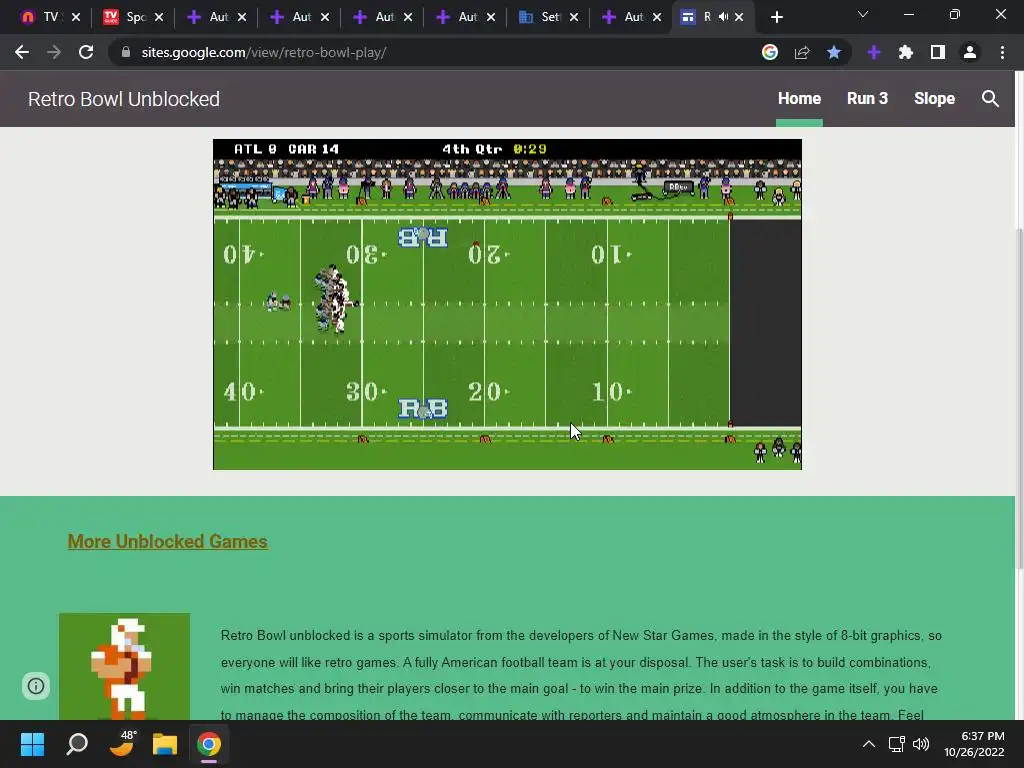Open More Unblocked Games link

click(167, 541)
